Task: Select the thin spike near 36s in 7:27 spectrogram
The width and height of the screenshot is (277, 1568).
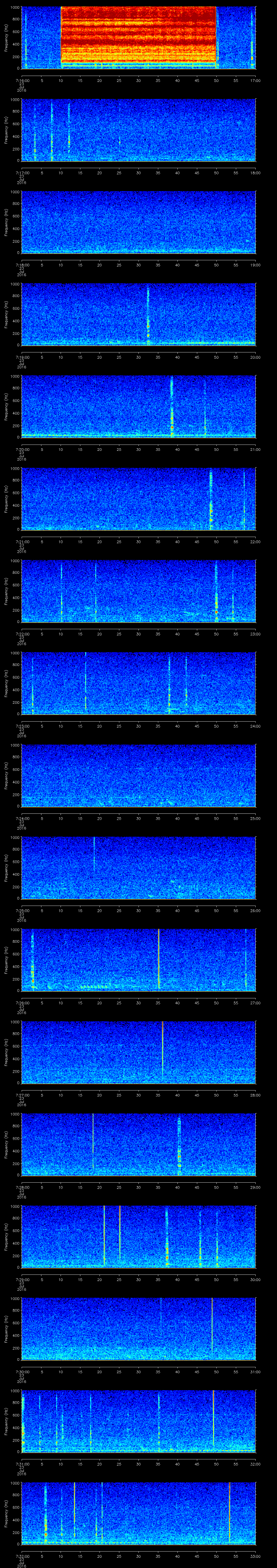Action: coord(162,1049)
